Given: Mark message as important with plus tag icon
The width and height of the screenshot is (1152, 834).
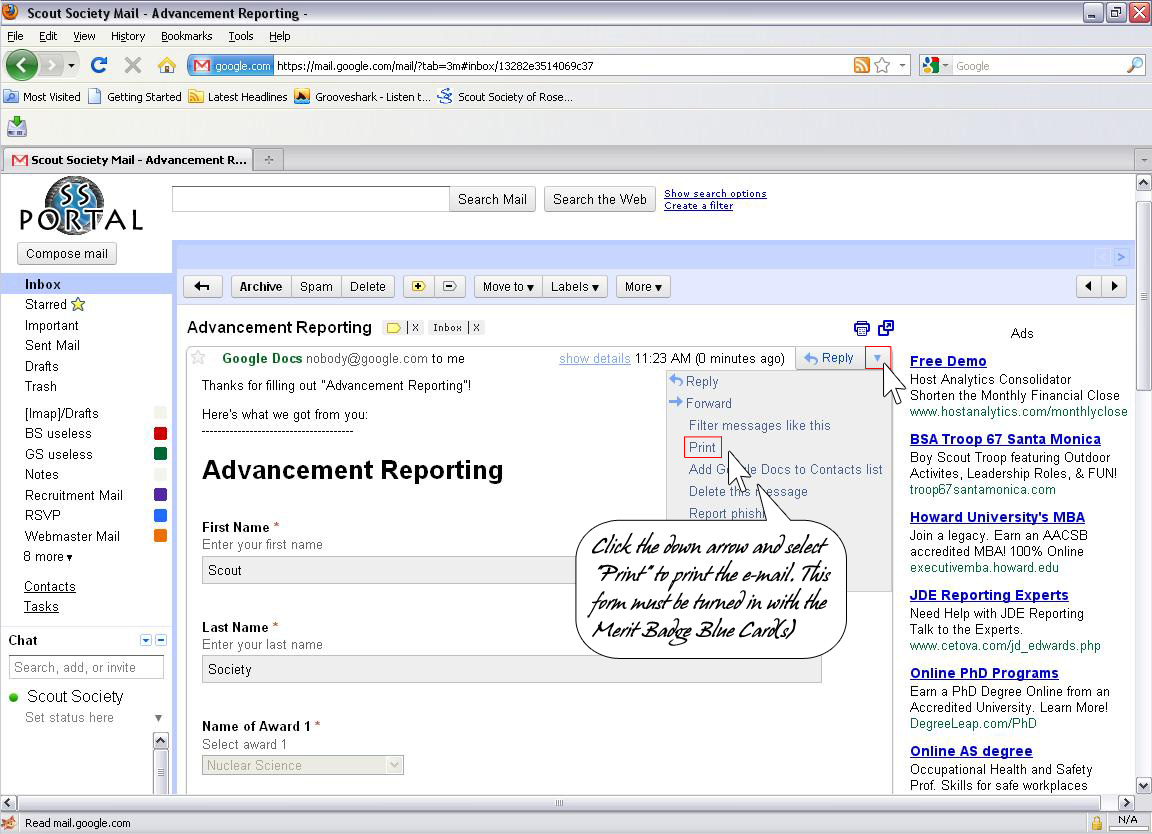Looking at the screenshot, I should point(418,287).
